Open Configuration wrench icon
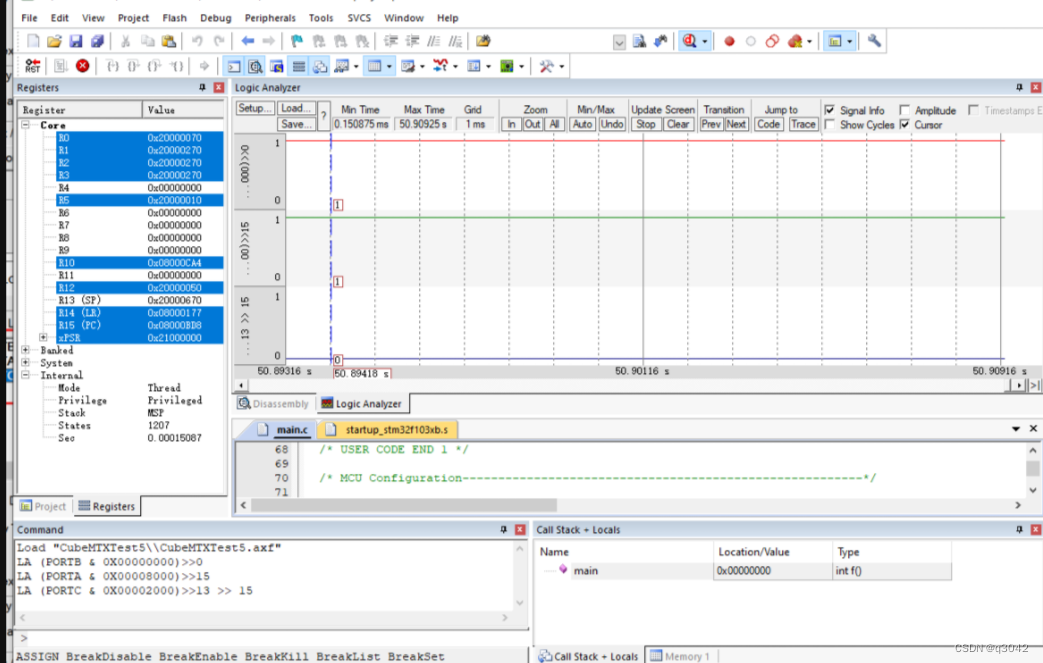This screenshot has width=1043, height=663. click(x=874, y=41)
